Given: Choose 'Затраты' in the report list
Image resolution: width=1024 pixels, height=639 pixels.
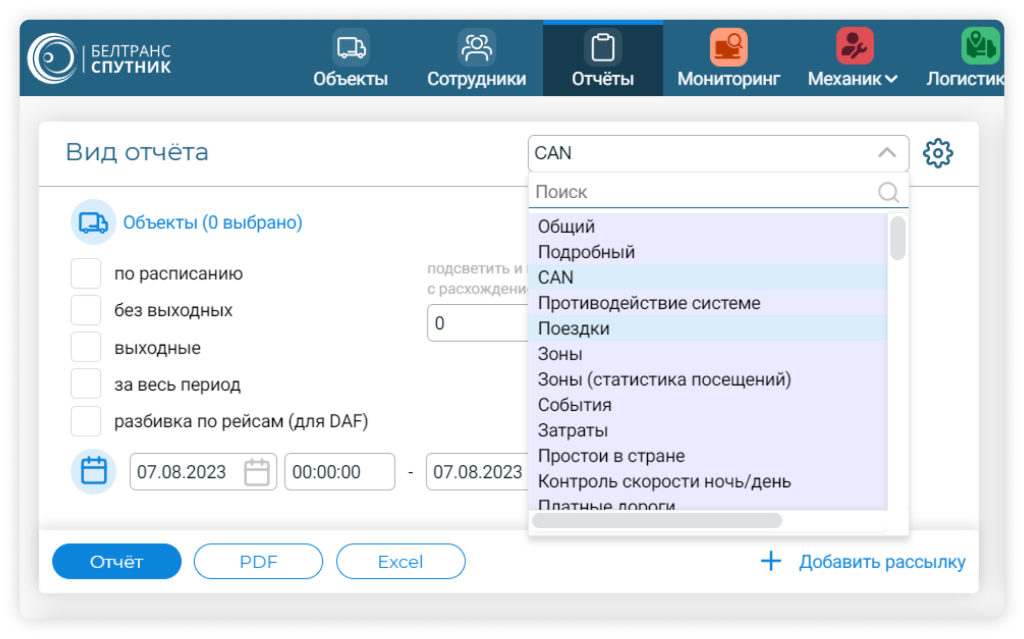Looking at the screenshot, I should [x=573, y=431].
